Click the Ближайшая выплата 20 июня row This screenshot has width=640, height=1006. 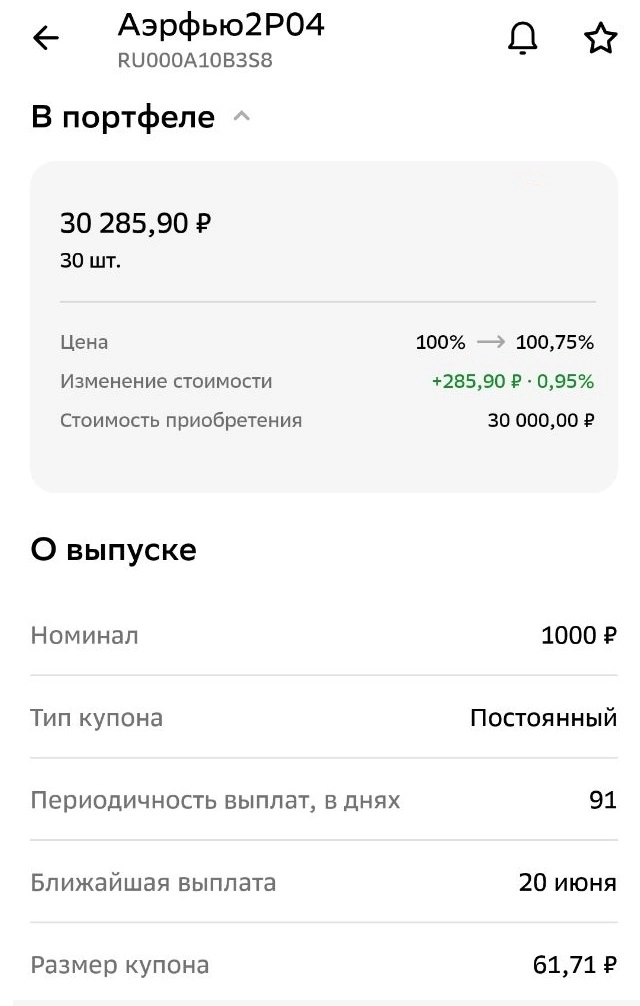point(320,882)
